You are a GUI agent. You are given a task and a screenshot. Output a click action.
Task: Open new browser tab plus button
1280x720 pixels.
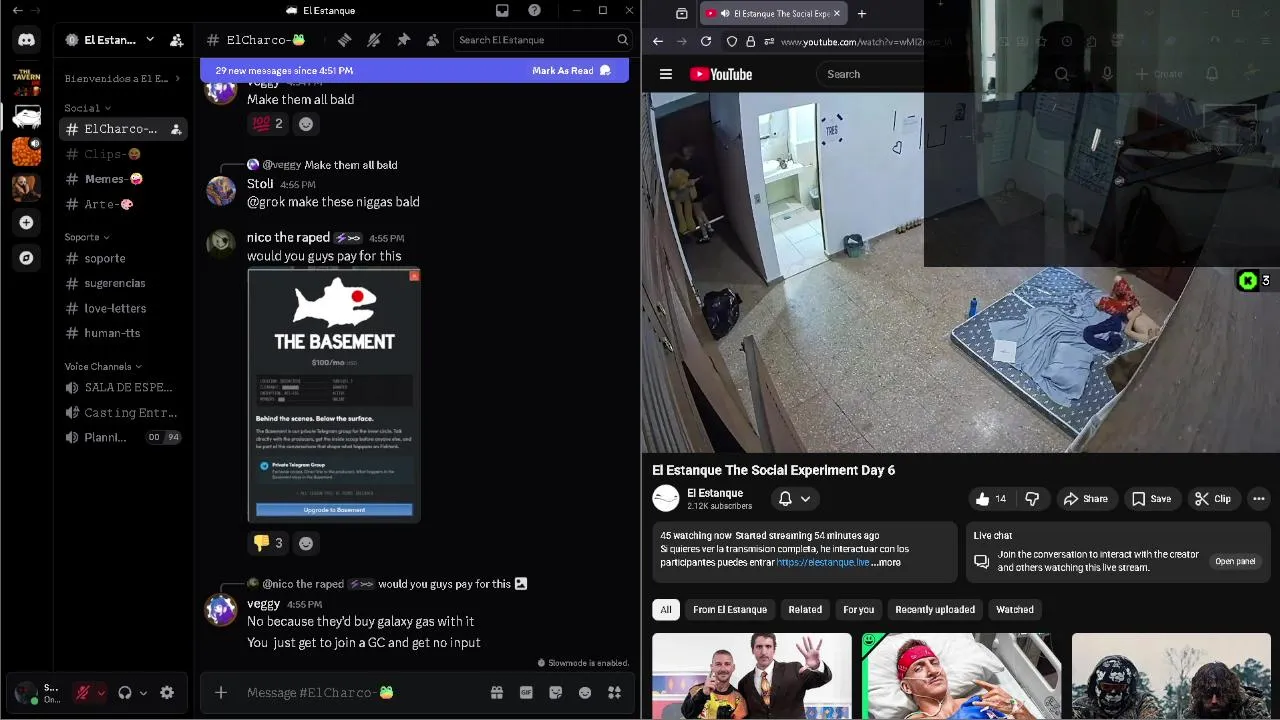point(862,13)
